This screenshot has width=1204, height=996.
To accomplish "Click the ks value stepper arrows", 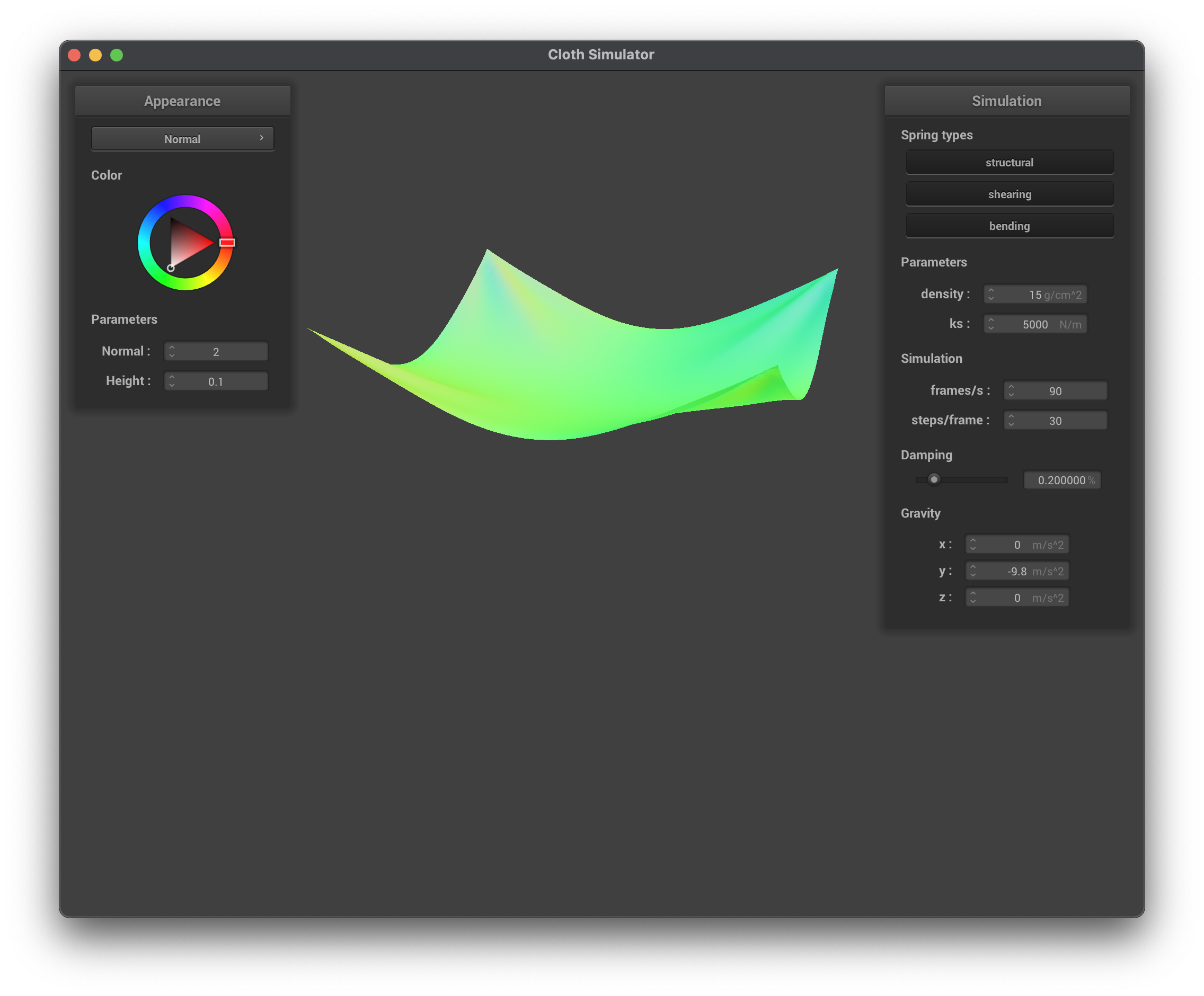I will [991, 324].
